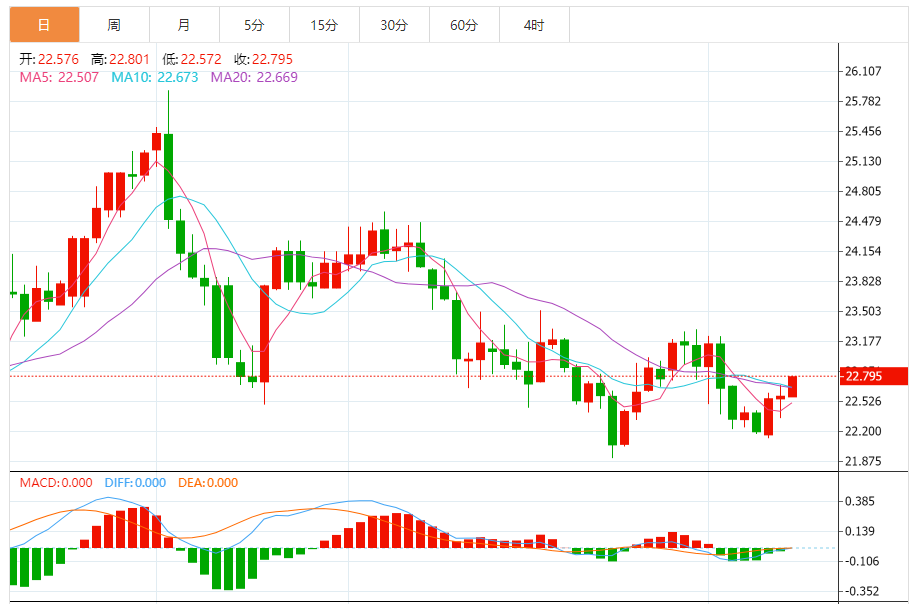Click the latest red candlestick at chart's right edge
The image size is (914, 604).
coord(792,387)
